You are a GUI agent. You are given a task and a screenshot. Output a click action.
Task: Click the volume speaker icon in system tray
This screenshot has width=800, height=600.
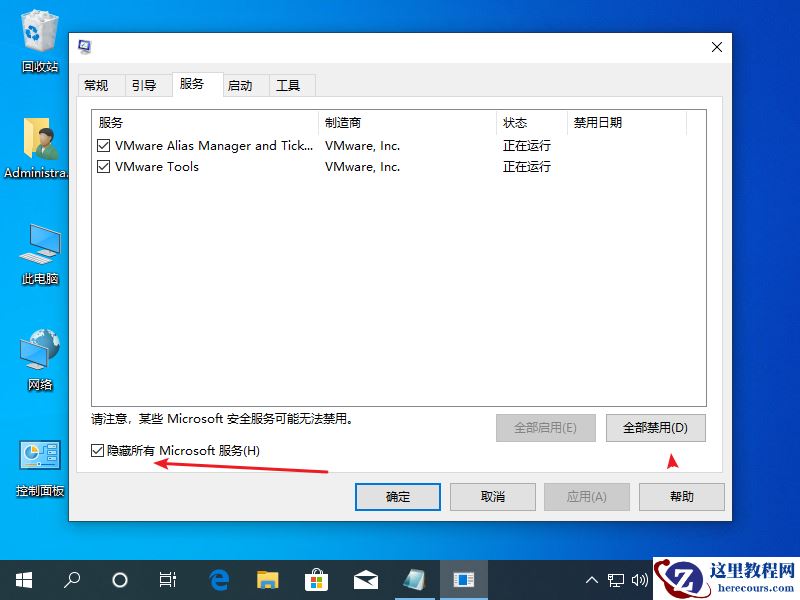click(641, 579)
